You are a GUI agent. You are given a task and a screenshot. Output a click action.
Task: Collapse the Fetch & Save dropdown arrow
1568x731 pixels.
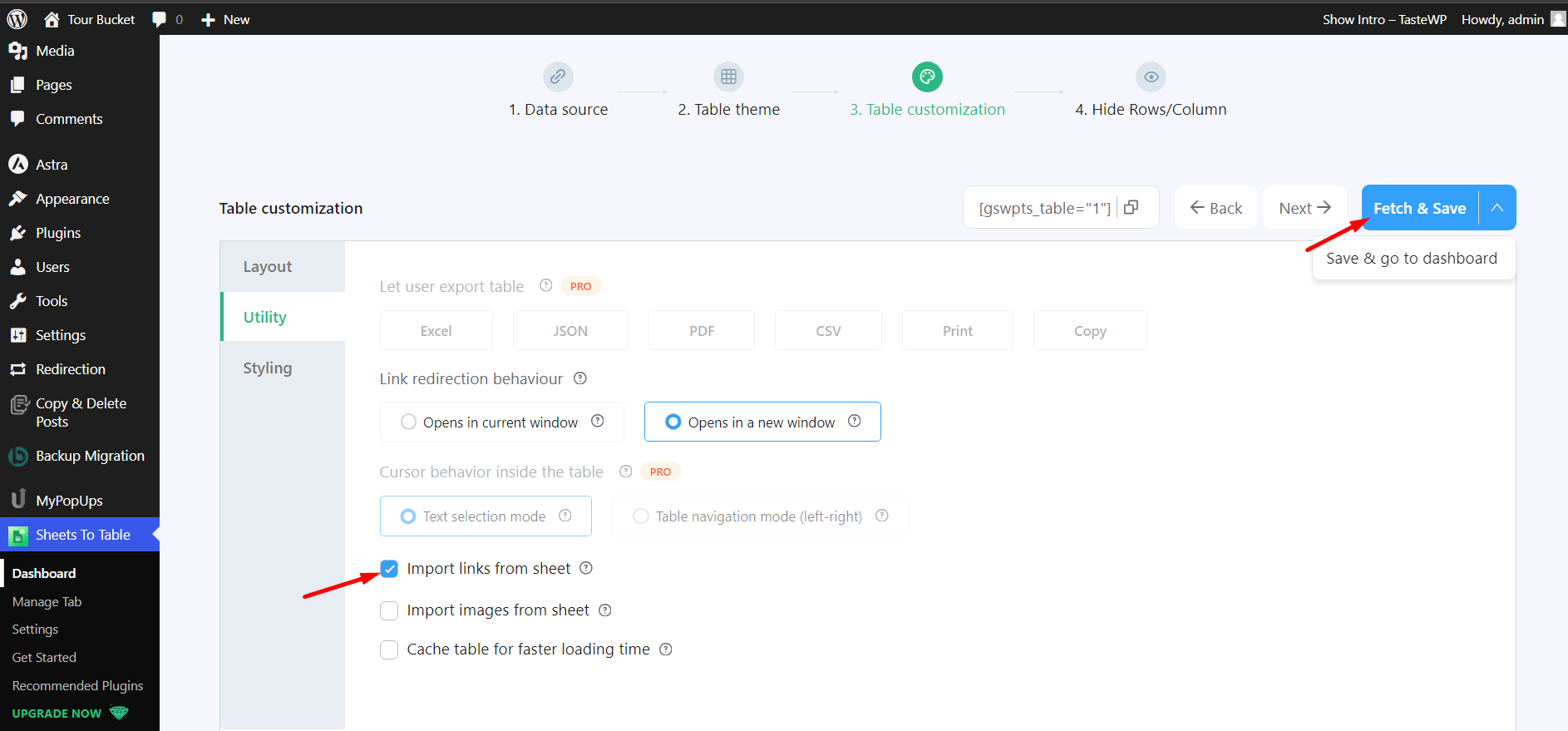point(1497,208)
